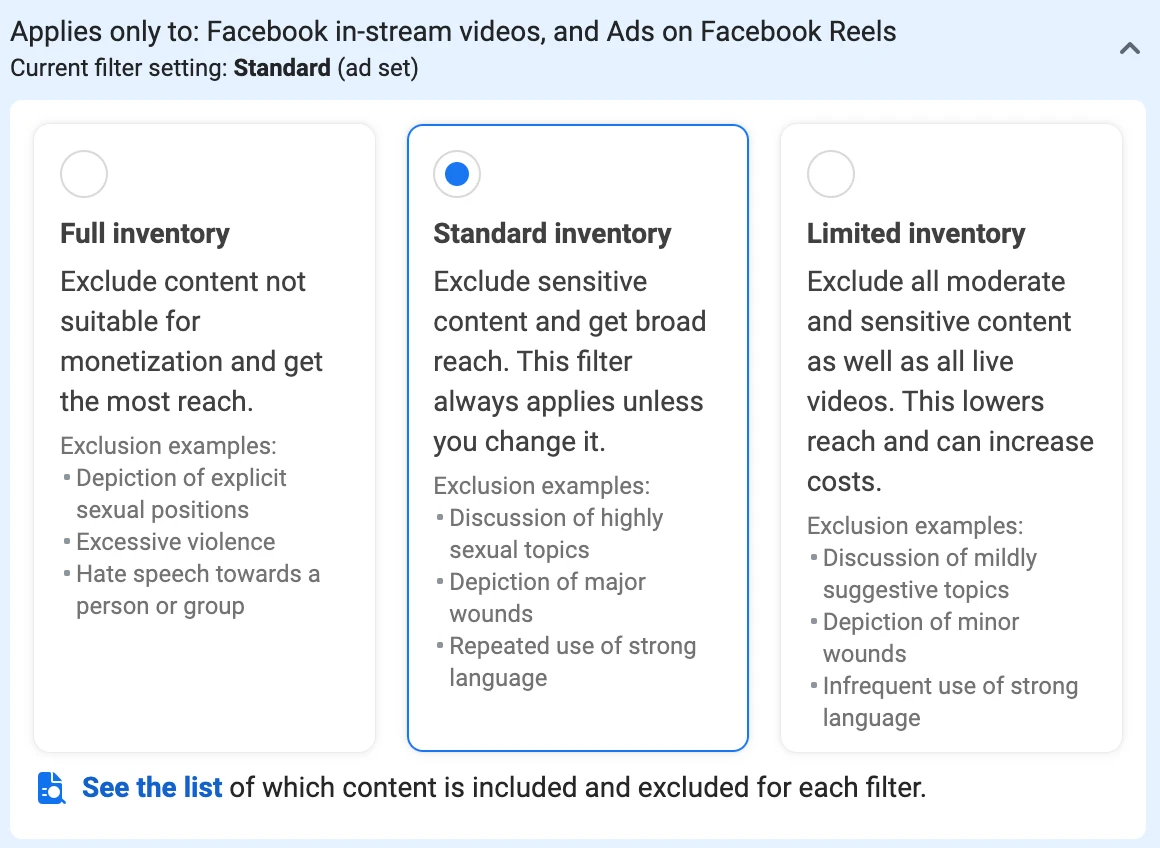Click "Infrequent use of strong language" example
The height and width of the screenshot is (848, 1160).
[x=949, y=701]
